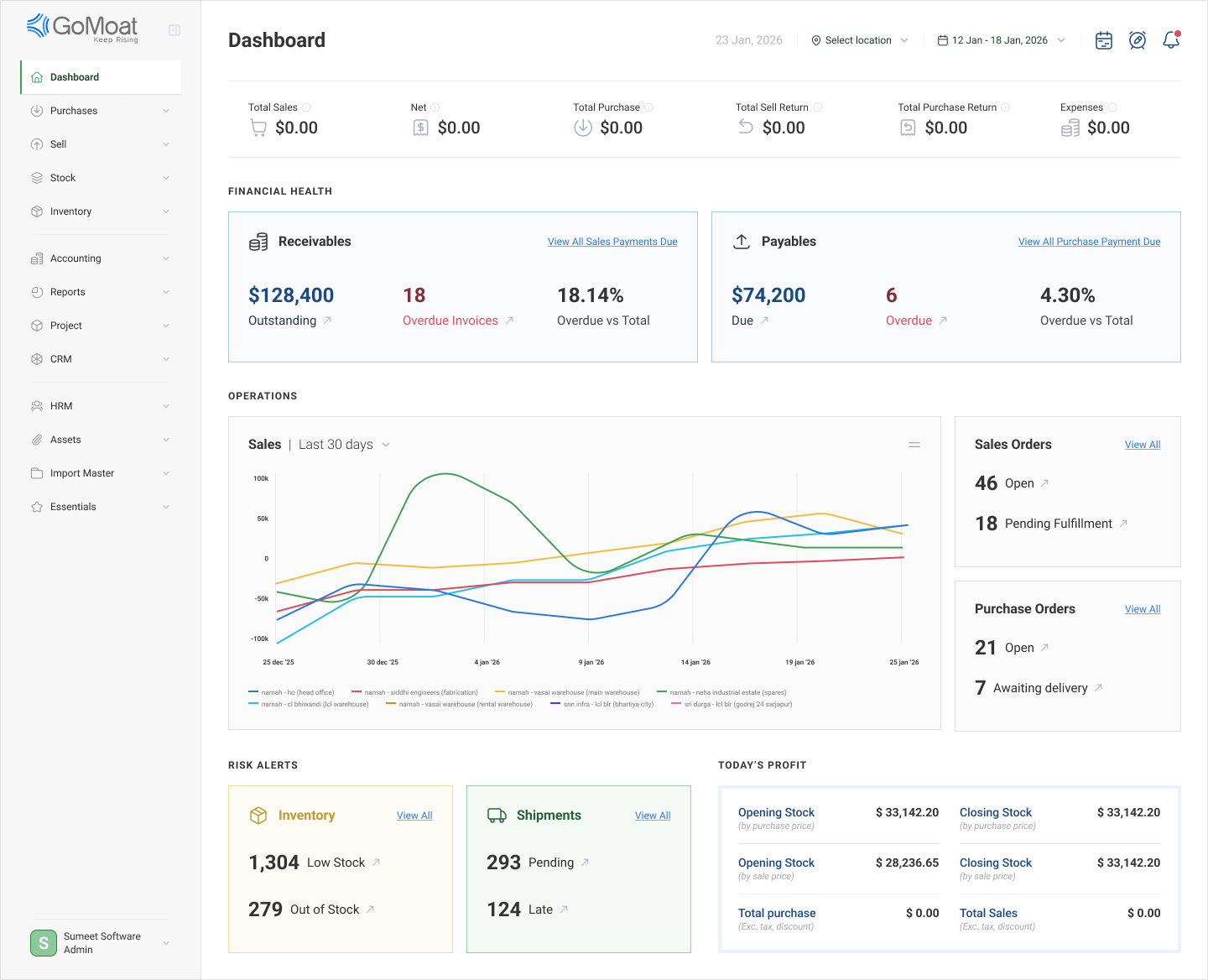Click the 23 Jan, 2026 date text

tap(749, 40)
